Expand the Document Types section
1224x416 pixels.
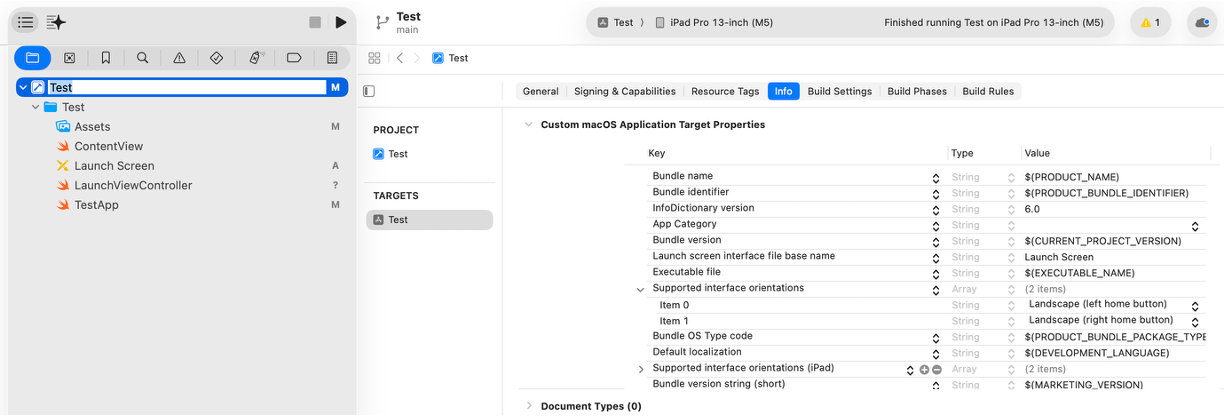pyautogui.click(x=529, y=406)
